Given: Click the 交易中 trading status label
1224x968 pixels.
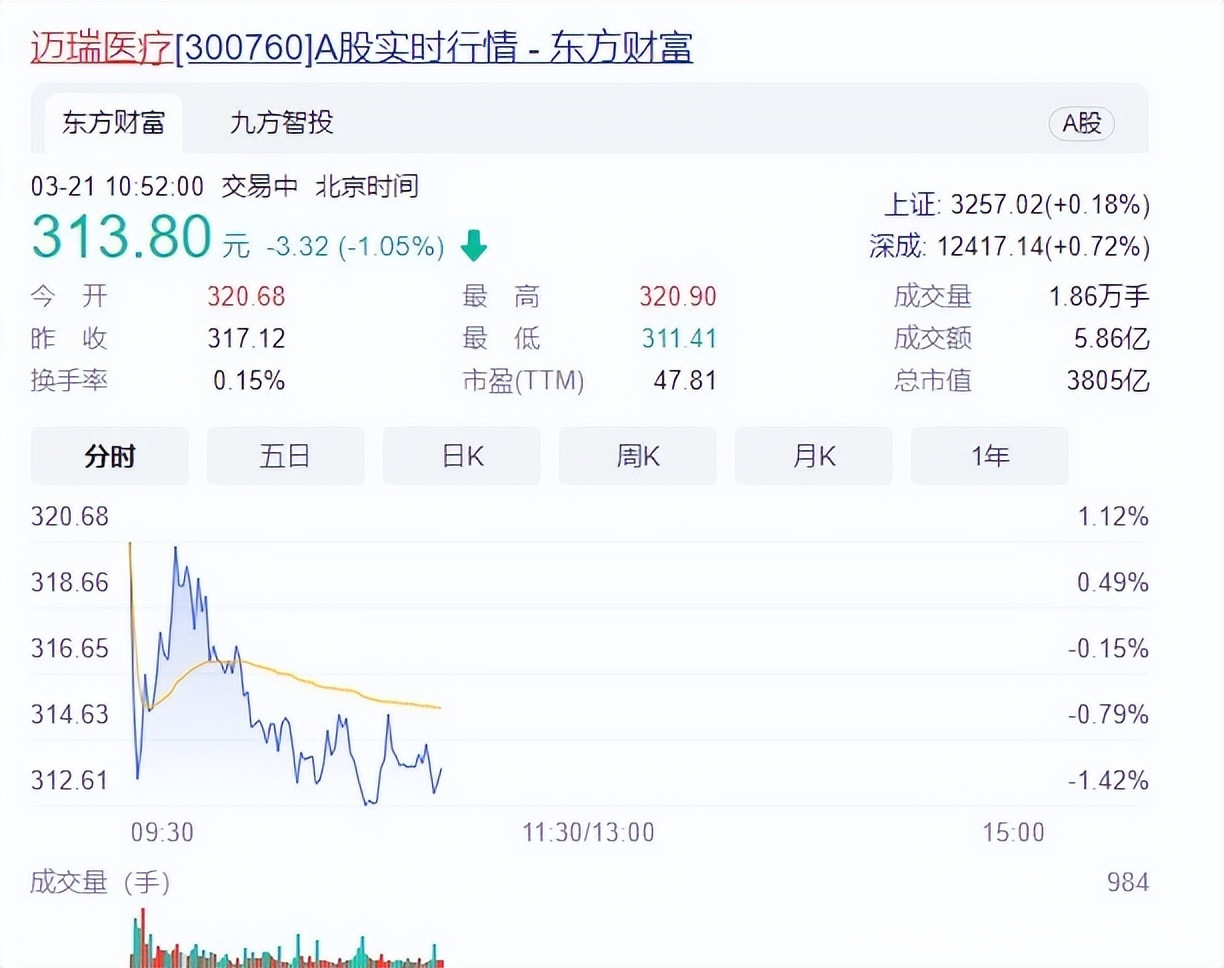Looking at the screenshot, I should 260,186.
